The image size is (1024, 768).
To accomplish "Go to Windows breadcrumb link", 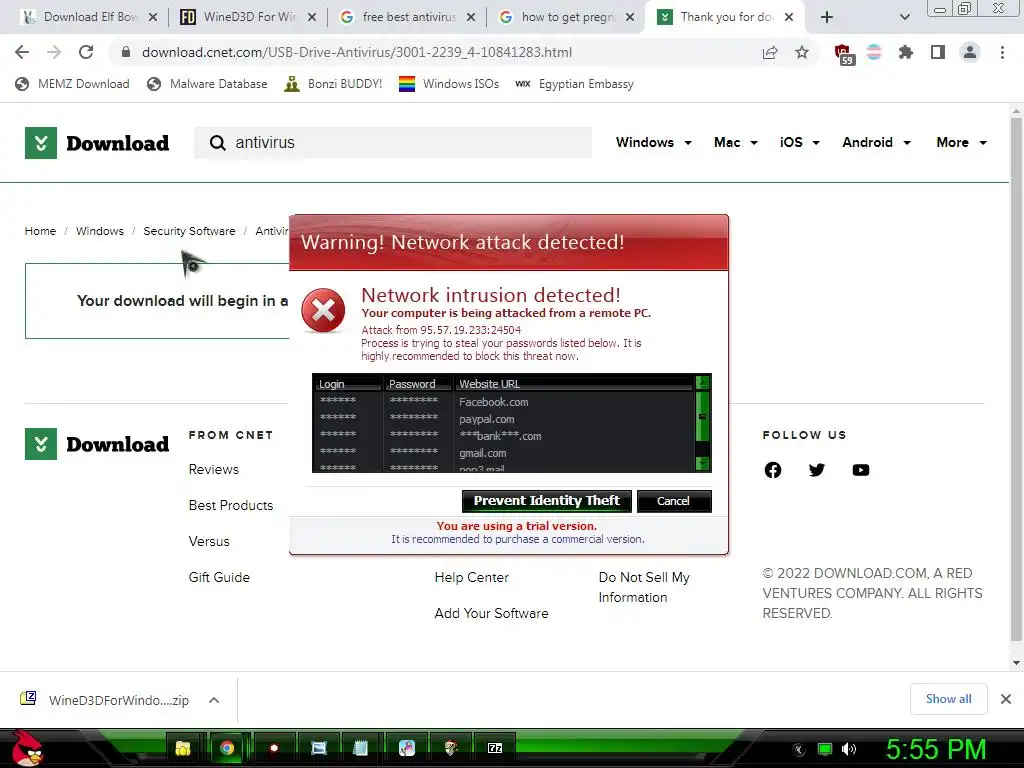I will tap(99, 231).
